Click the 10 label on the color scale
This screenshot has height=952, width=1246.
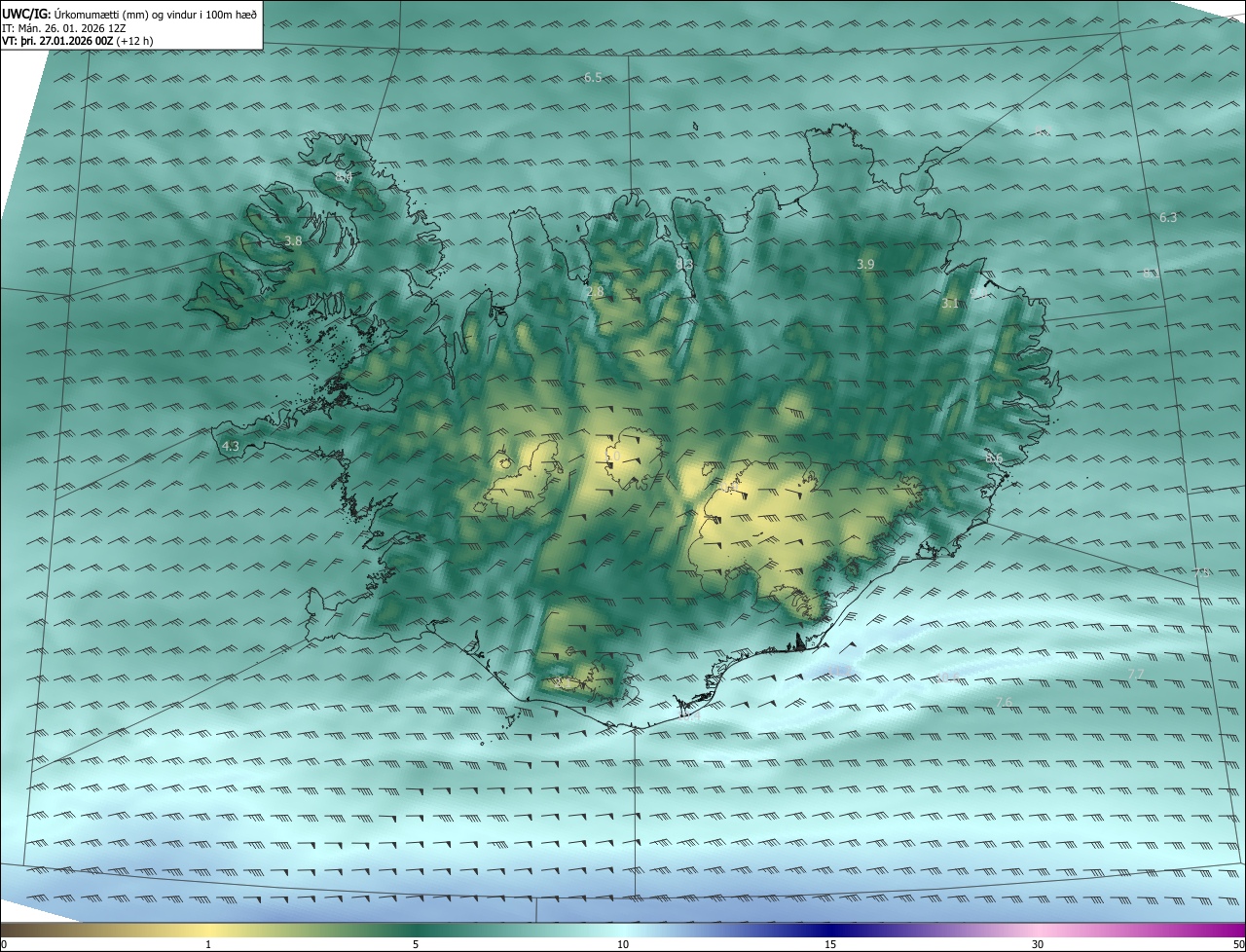[x=623, y=944]
